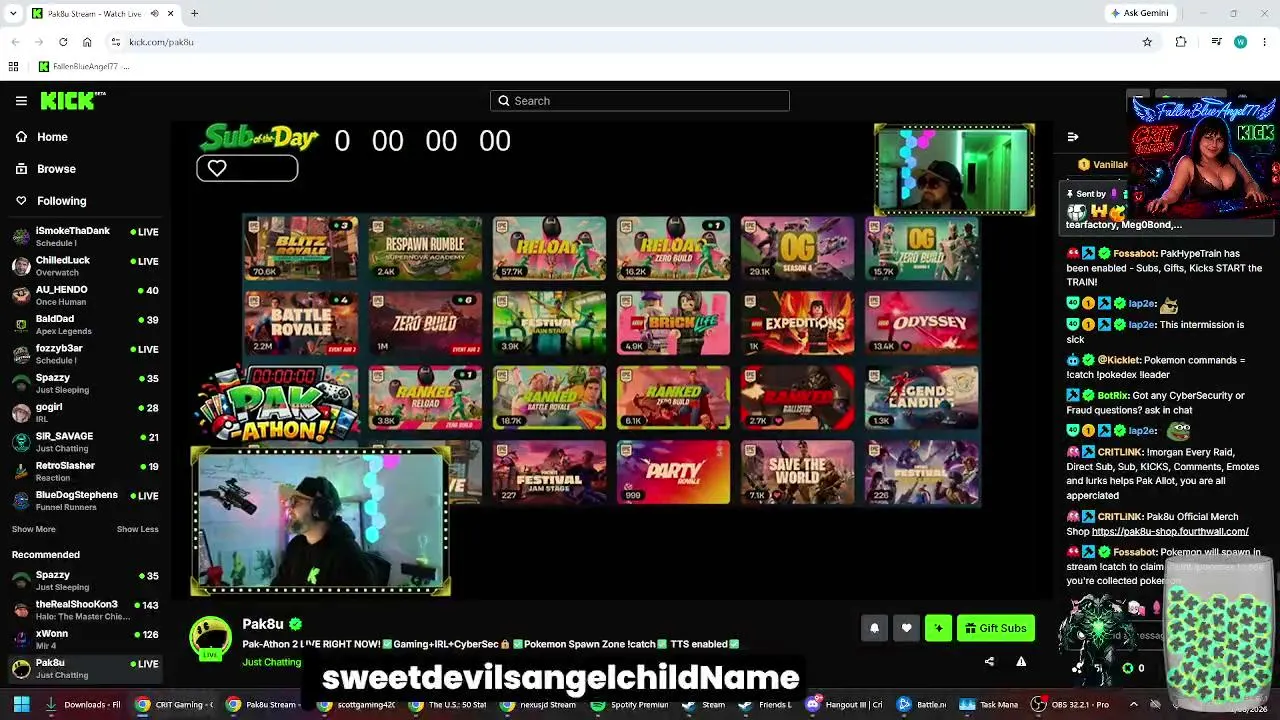Click the share stream icon
Viewport: 1280px width, 720px height.
click(x=989, y=661)
